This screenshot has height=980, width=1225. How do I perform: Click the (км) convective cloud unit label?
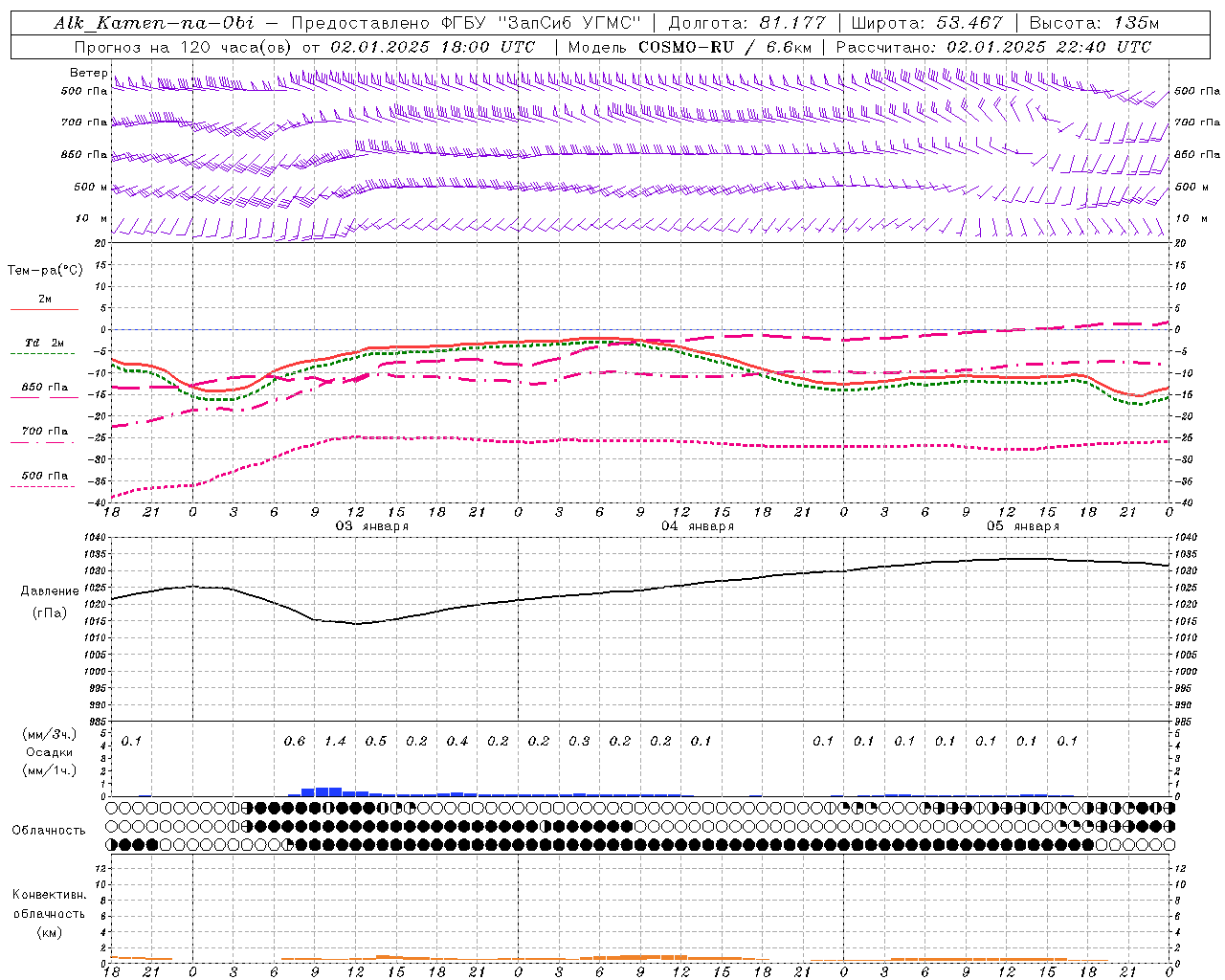pos(49,932)
